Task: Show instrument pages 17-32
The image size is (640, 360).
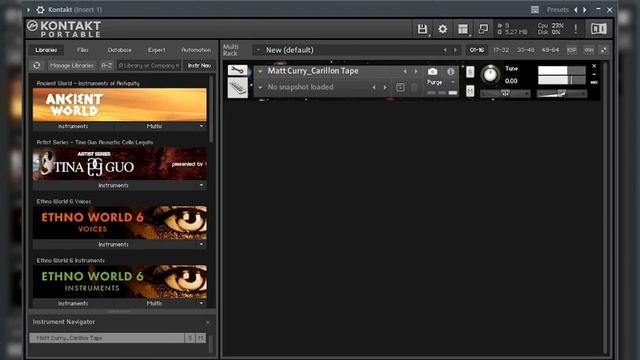Action: (501, 50)
